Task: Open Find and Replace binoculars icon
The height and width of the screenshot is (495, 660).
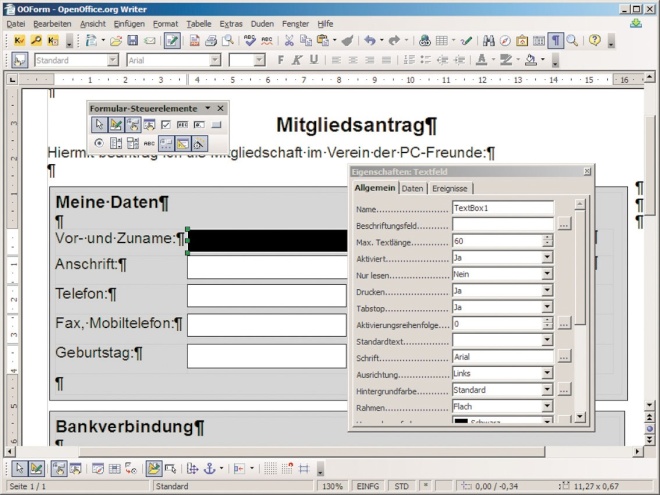Action: click(x=488, y=40)
